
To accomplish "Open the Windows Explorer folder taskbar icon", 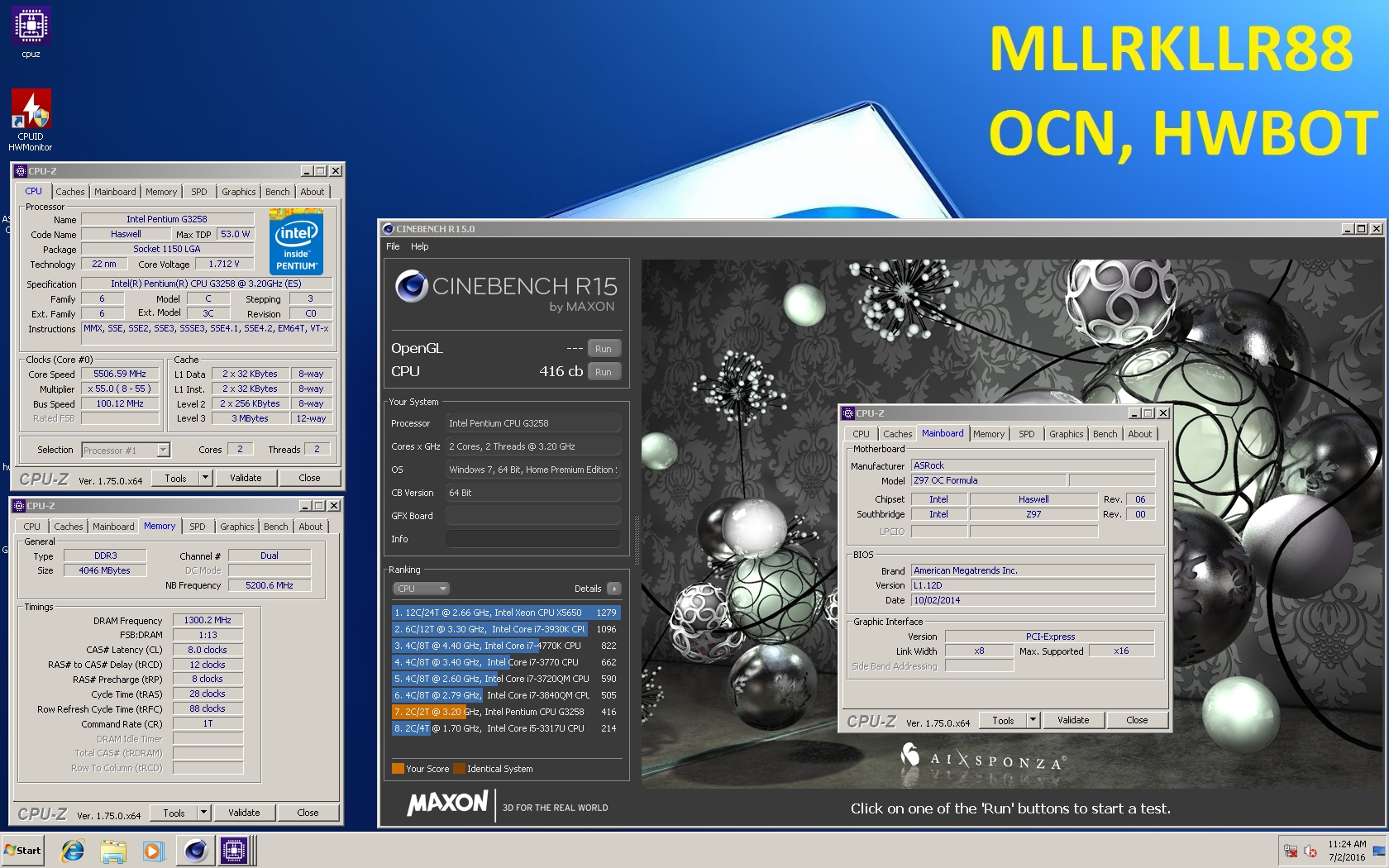I will click(112, 850).
